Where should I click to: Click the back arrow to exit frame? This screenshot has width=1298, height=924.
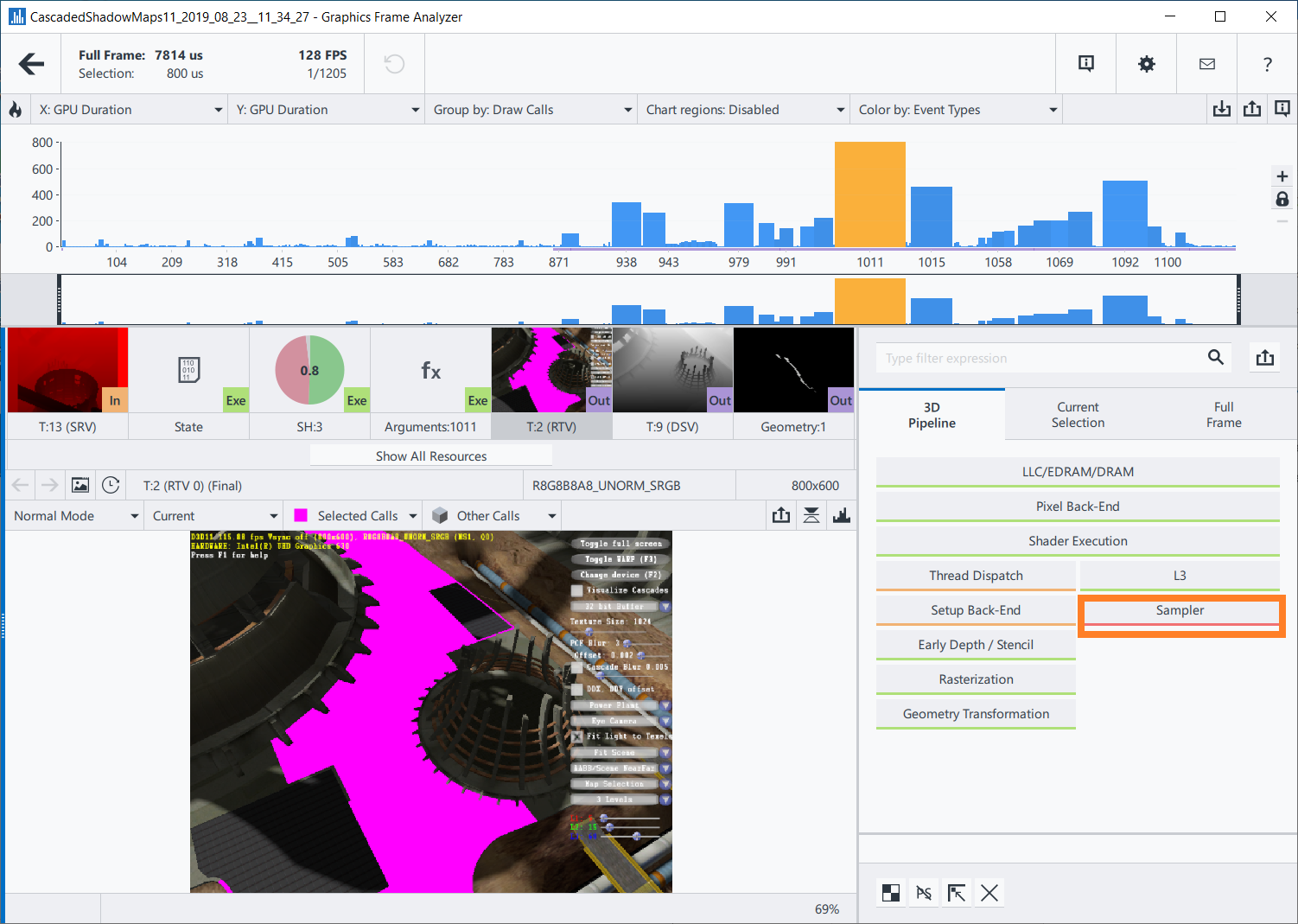31,64
